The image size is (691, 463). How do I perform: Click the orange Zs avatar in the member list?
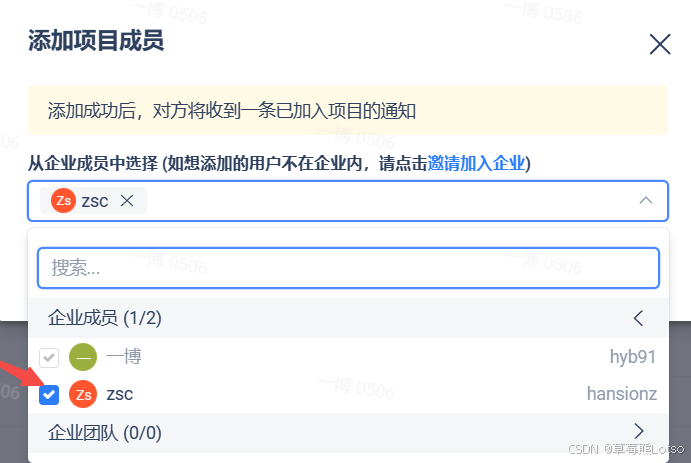click(x=83, y=394)
